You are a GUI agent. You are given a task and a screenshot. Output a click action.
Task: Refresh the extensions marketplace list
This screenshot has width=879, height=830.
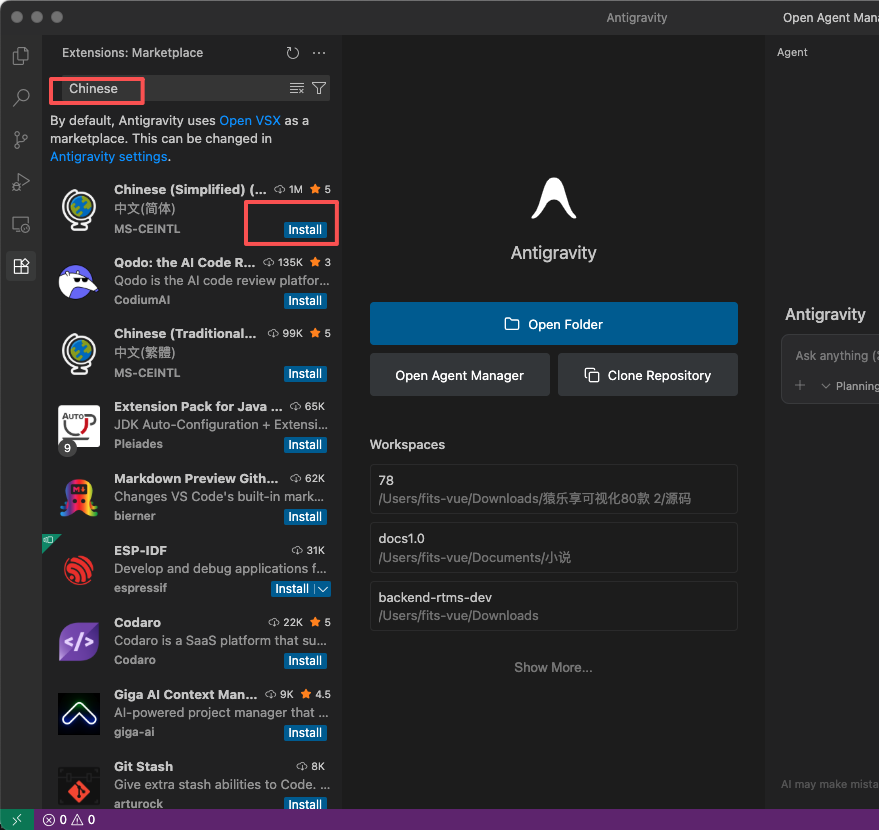coord(292,53)
